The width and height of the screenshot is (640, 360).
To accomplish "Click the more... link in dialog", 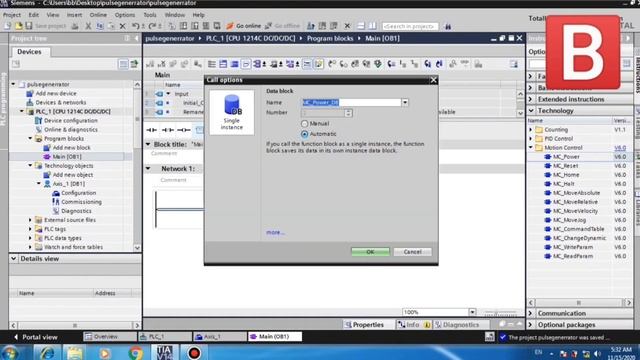I will [x=275, y=232].
